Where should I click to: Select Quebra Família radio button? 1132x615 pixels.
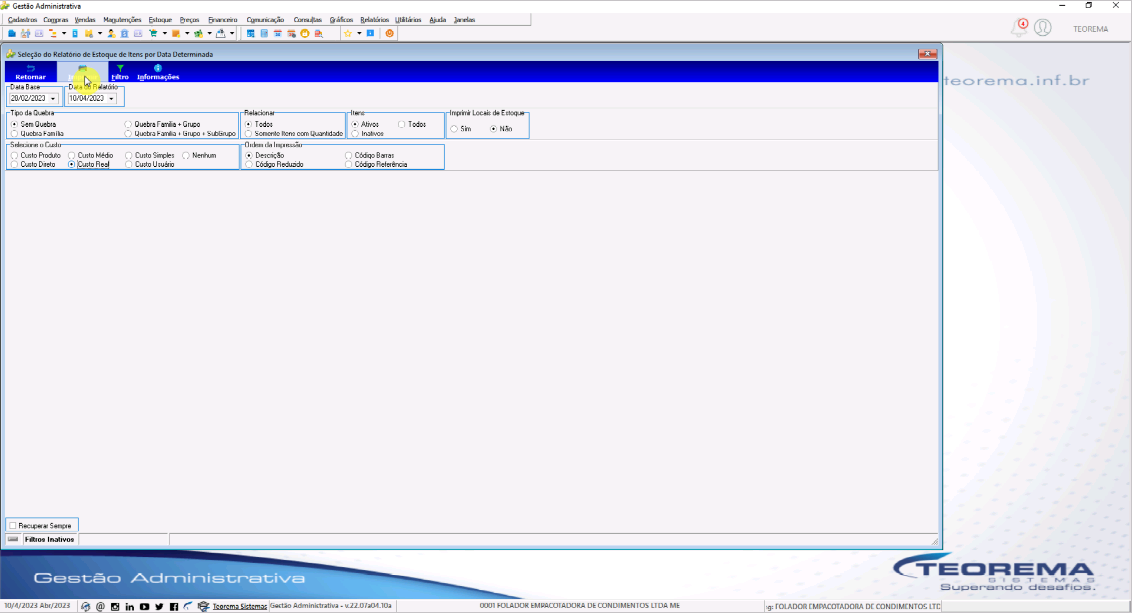pyautogui.click(x=14, y=134)
